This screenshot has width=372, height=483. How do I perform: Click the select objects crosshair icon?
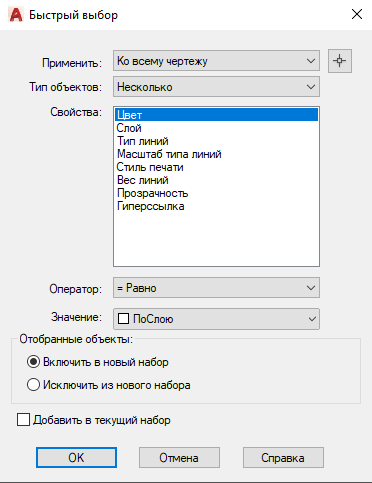[340, 61]
